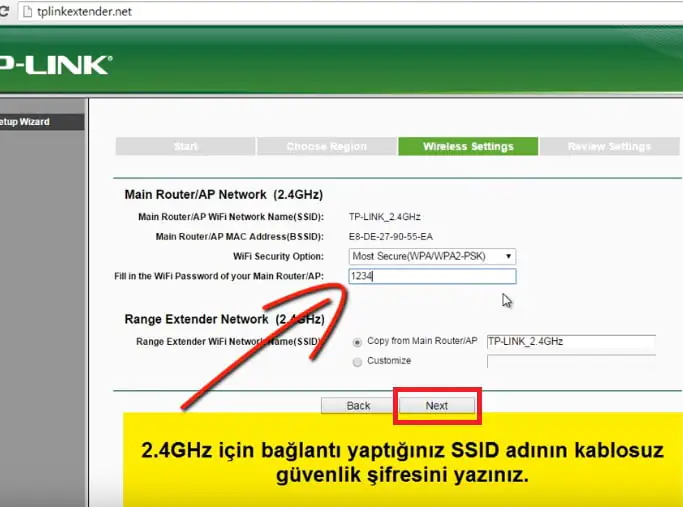Click the Fill in the WiFi Password label
The height and width of the screenshot is (507, 683).
(219, 276)
